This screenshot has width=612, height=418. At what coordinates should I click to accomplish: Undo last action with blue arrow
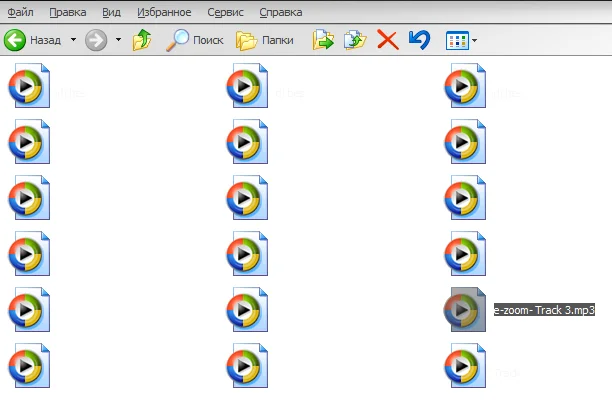pos(420,40)
